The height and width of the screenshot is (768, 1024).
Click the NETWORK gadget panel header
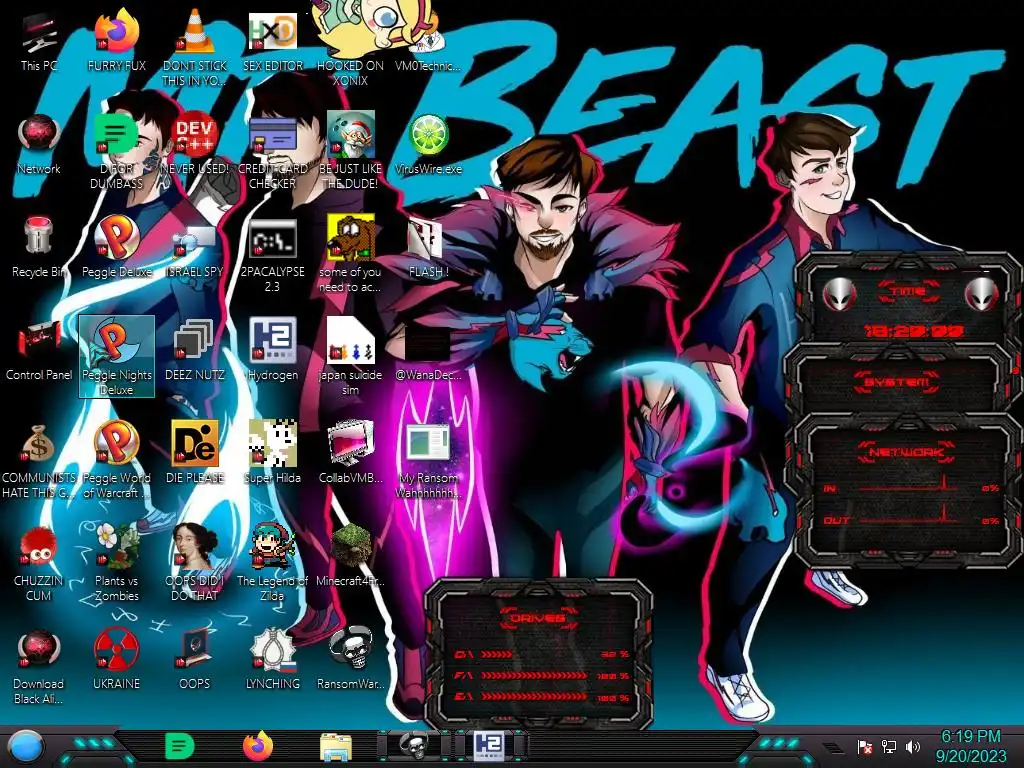[906, 451]
